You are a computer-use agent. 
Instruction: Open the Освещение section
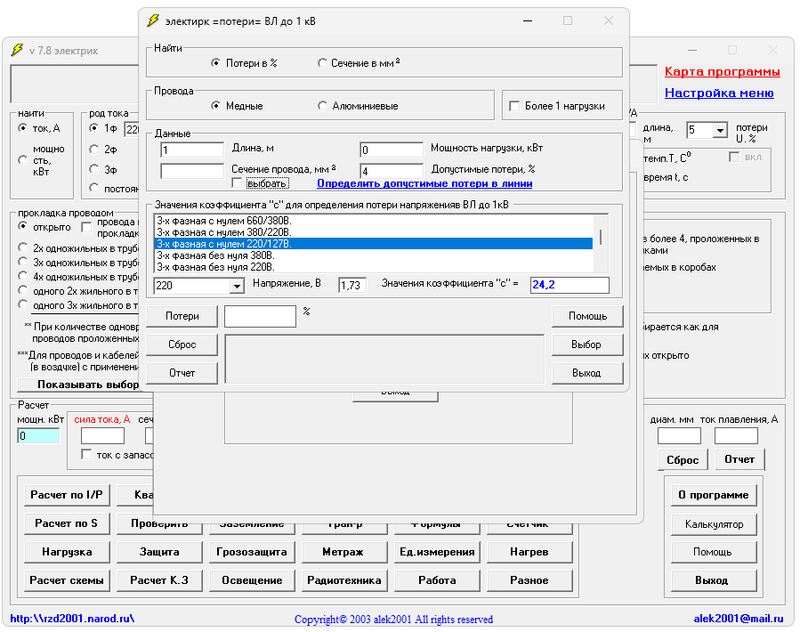(252, 580)
